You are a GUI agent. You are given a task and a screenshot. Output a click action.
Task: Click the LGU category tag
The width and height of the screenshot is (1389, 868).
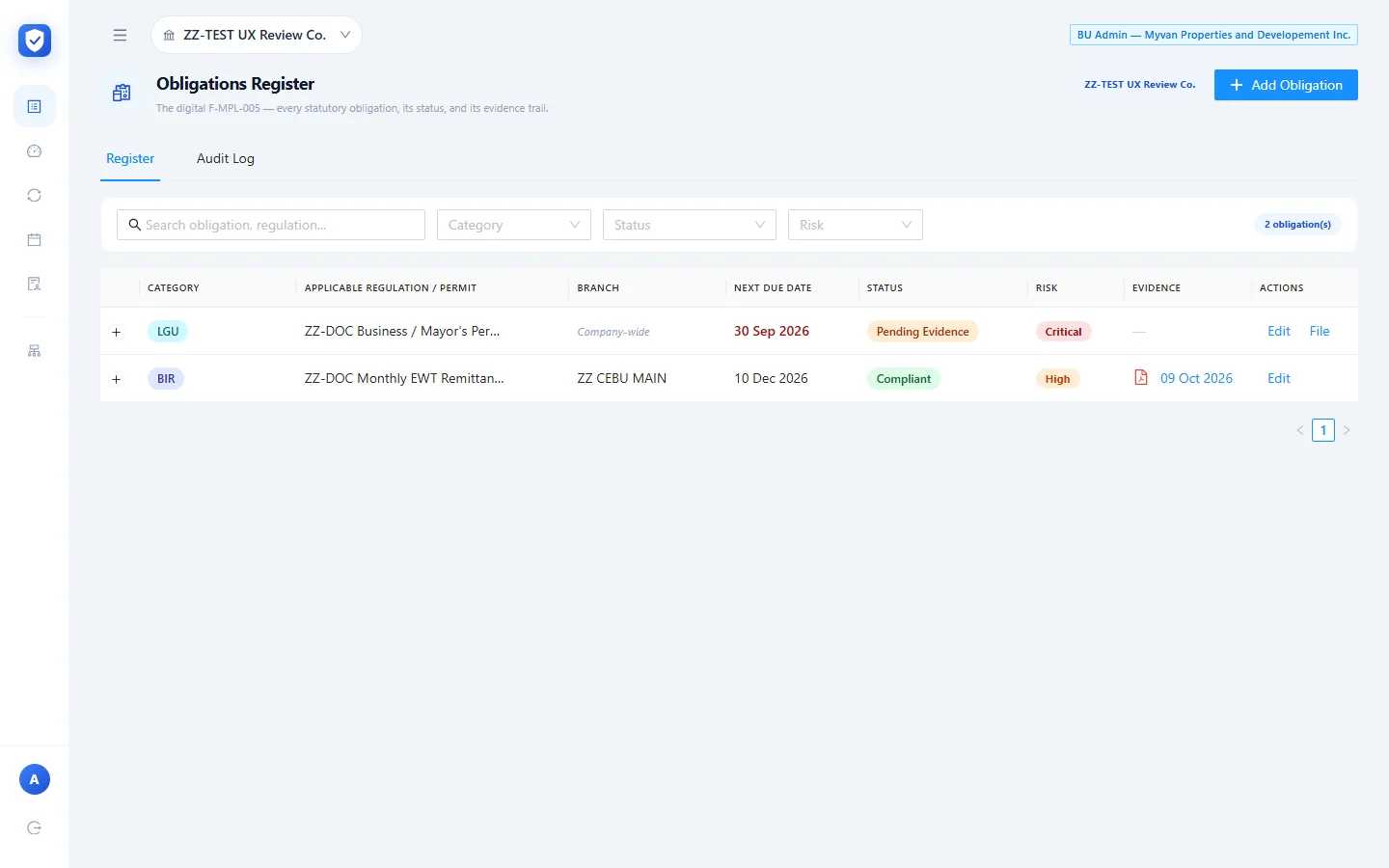pos(168,332)
